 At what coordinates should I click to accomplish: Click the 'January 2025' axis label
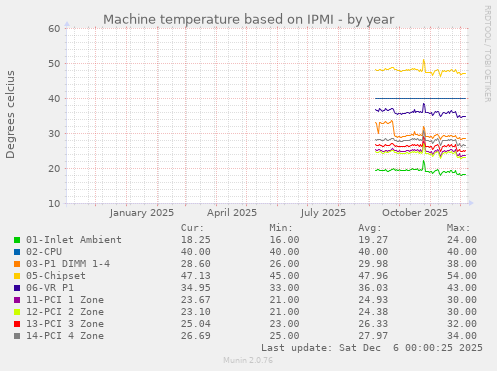[142, 213]
